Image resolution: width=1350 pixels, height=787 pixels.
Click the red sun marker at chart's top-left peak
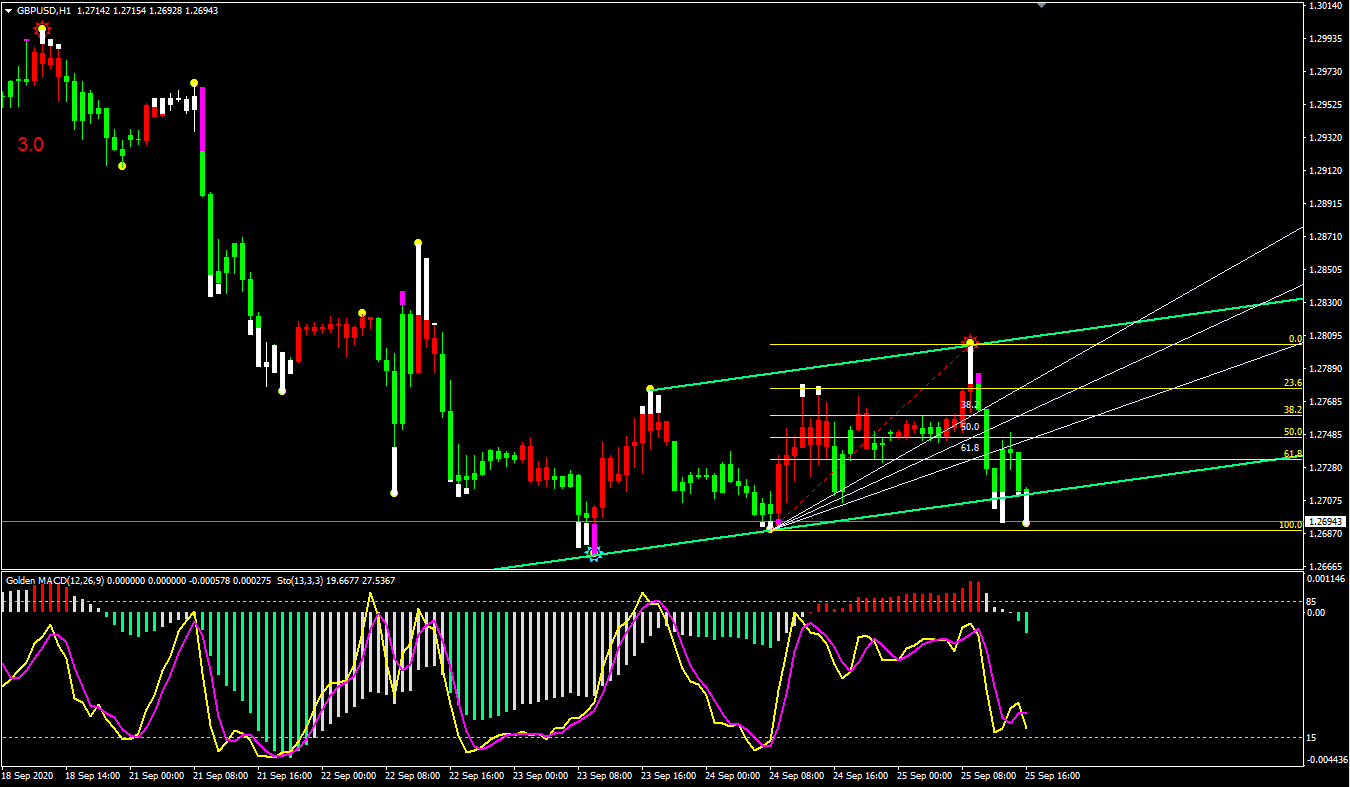(x=42, y=29)
